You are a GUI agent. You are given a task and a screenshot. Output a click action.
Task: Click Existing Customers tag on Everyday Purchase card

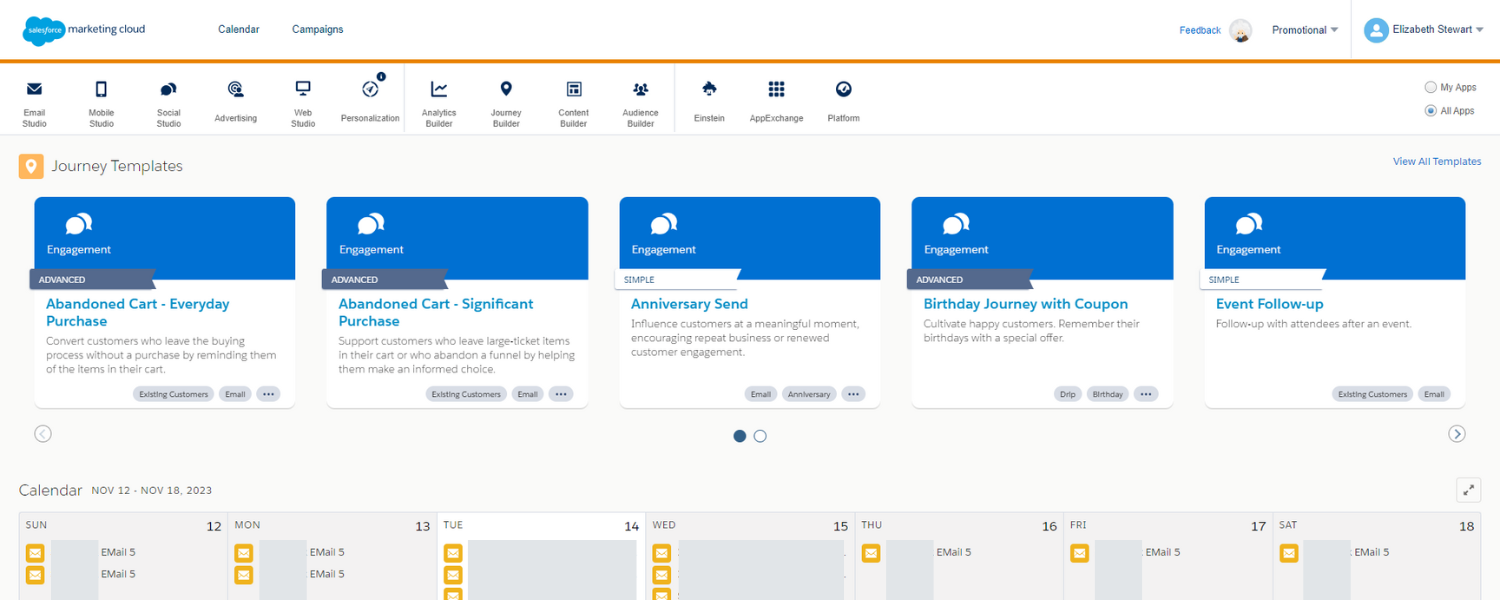[x=174, y=394]
